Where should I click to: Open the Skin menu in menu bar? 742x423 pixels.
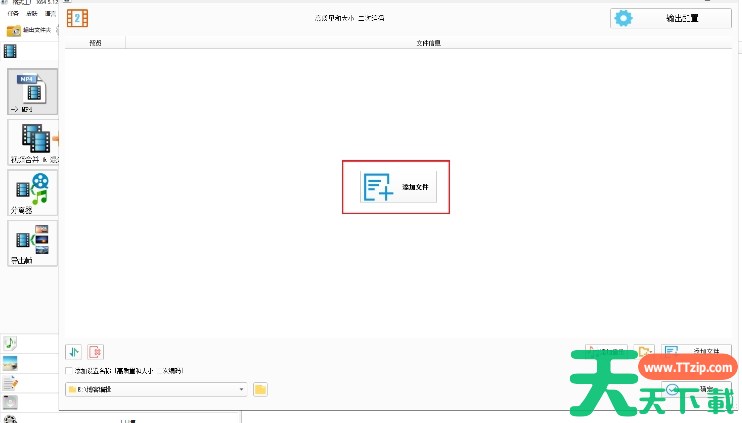pyautogui.click(x=32, y=13)
